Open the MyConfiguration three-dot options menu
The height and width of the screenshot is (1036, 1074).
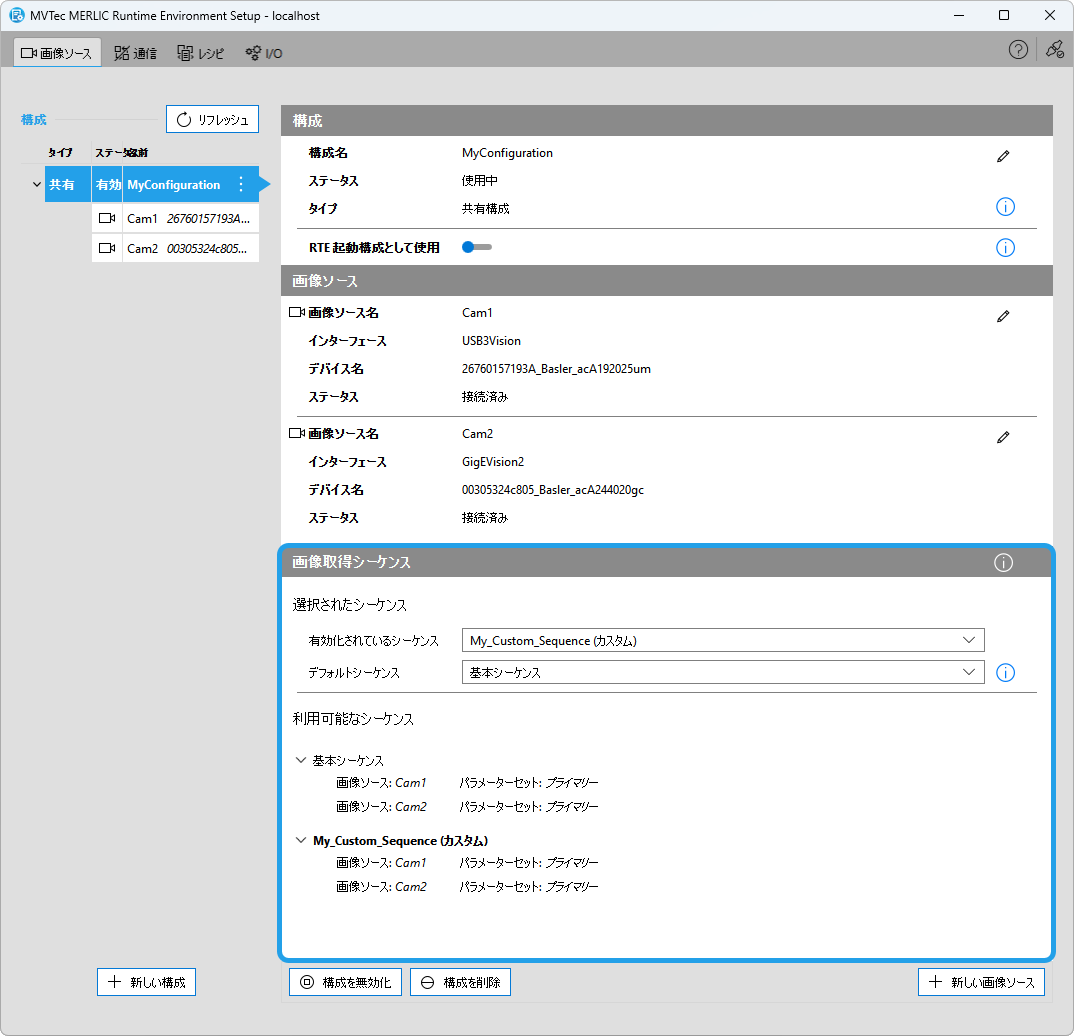point(240,185)
